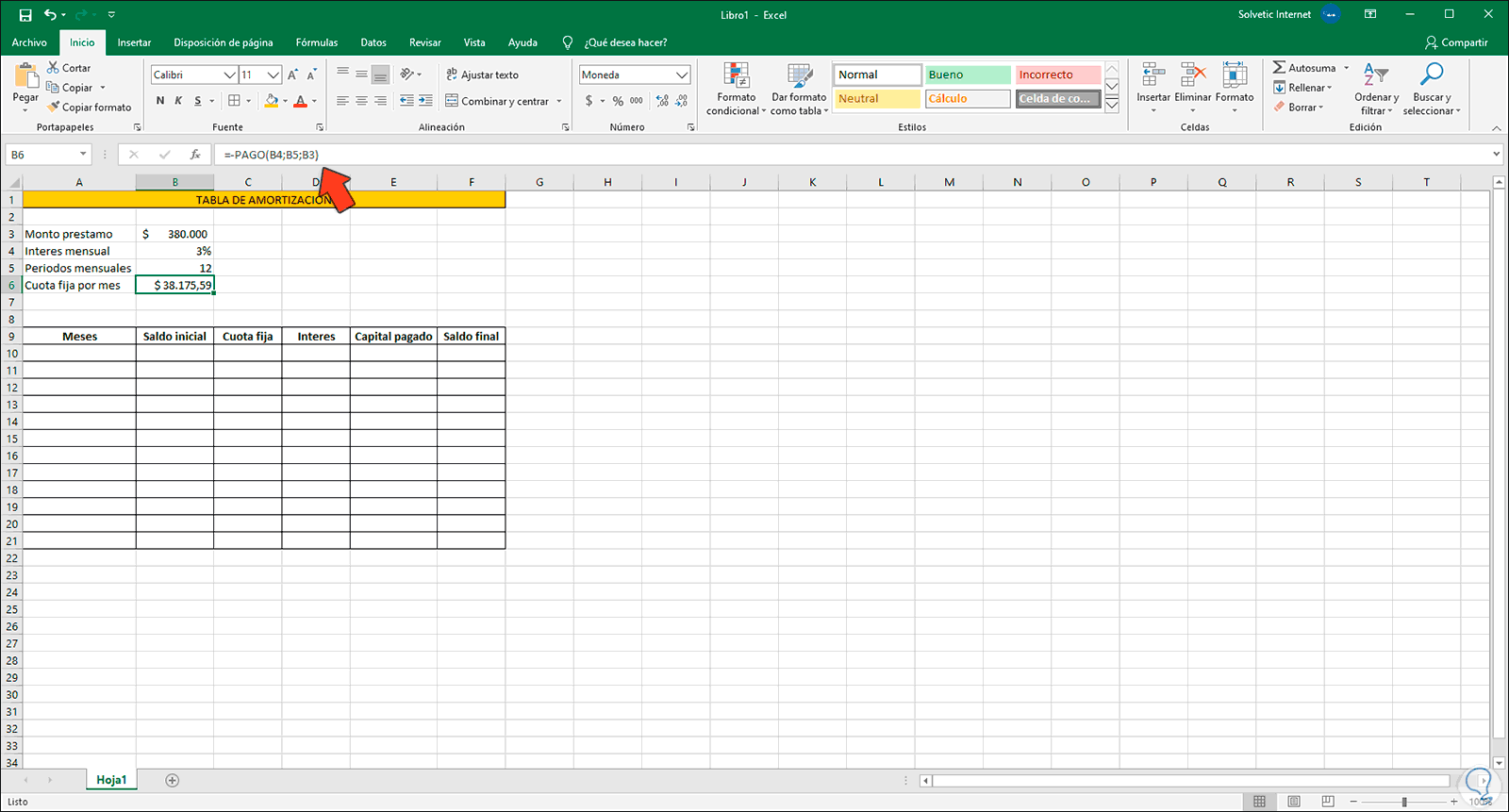Center text horizontally icon
1509x812 pixels.
pos(361,101)
